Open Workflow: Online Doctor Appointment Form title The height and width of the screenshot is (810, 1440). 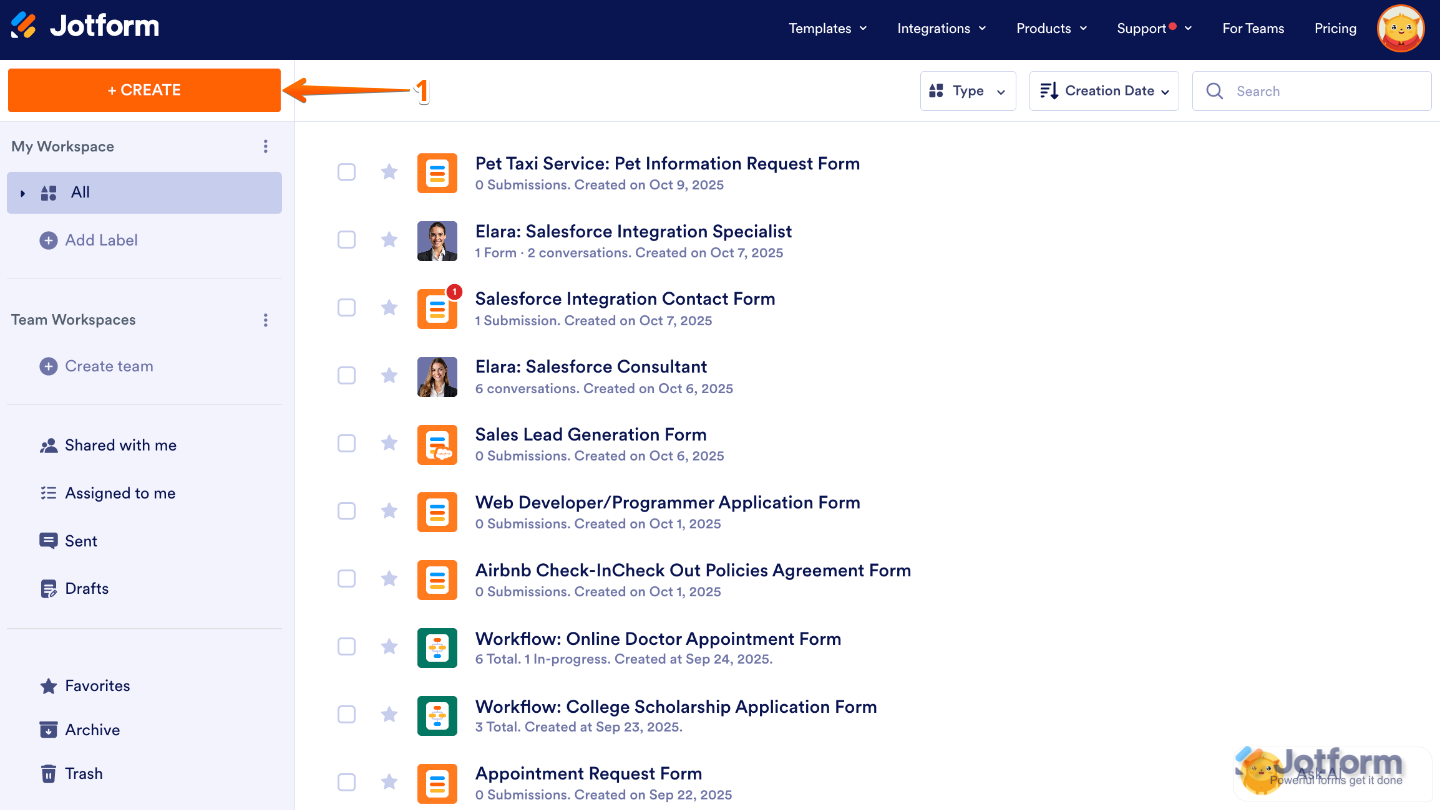pos(658,638)
